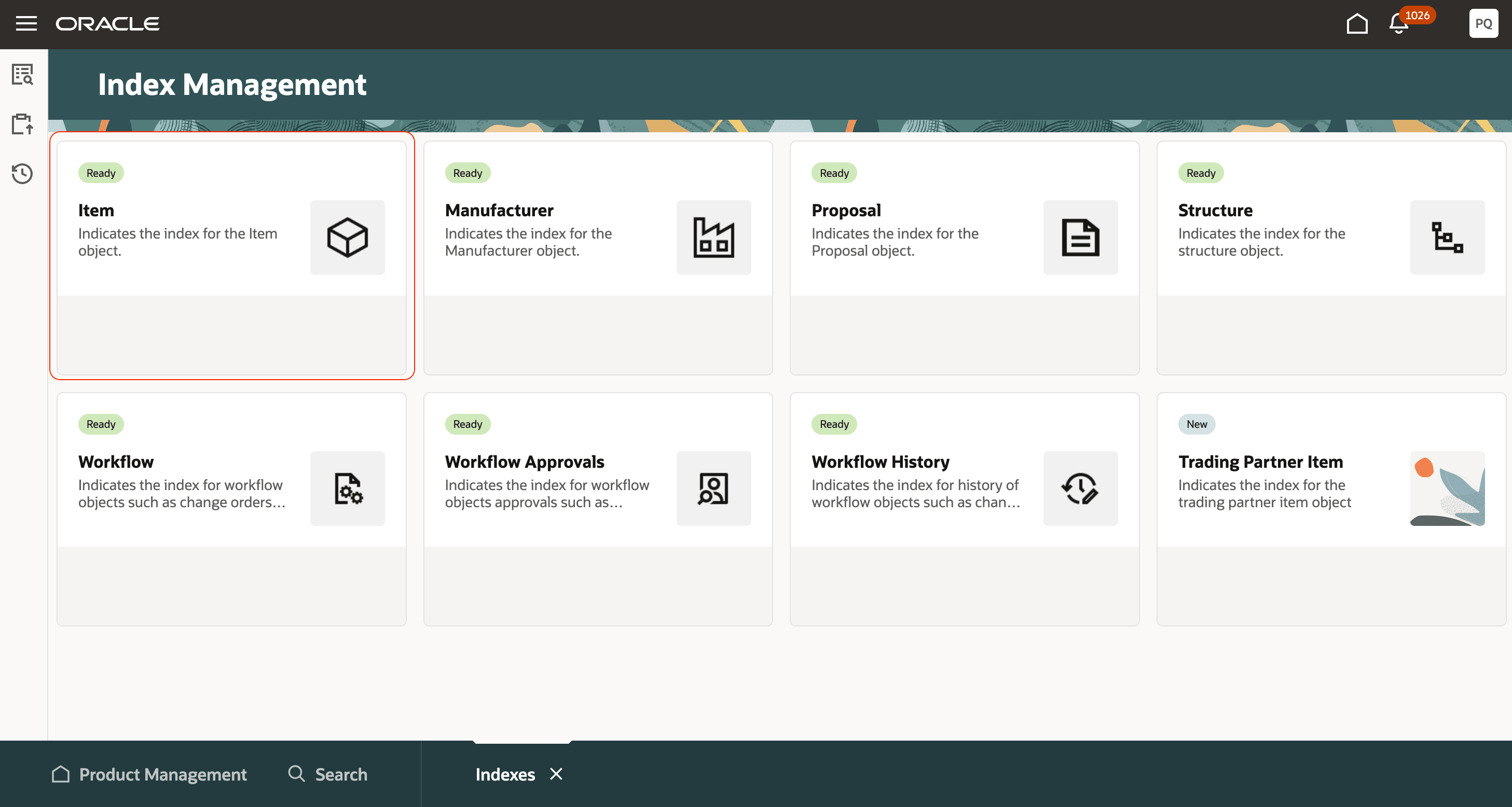Click the Proposal document icon

[x=1080, y=238]
